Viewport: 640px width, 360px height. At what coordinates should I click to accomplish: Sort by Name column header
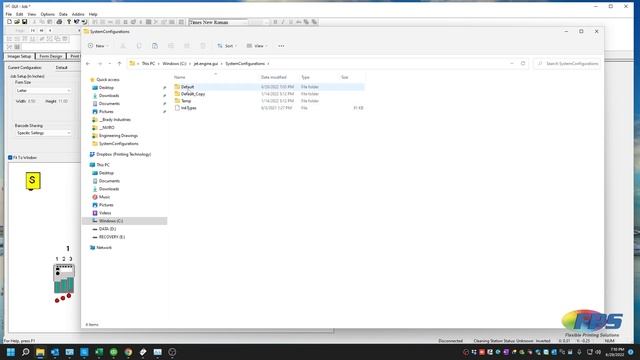tap(180, 77)
